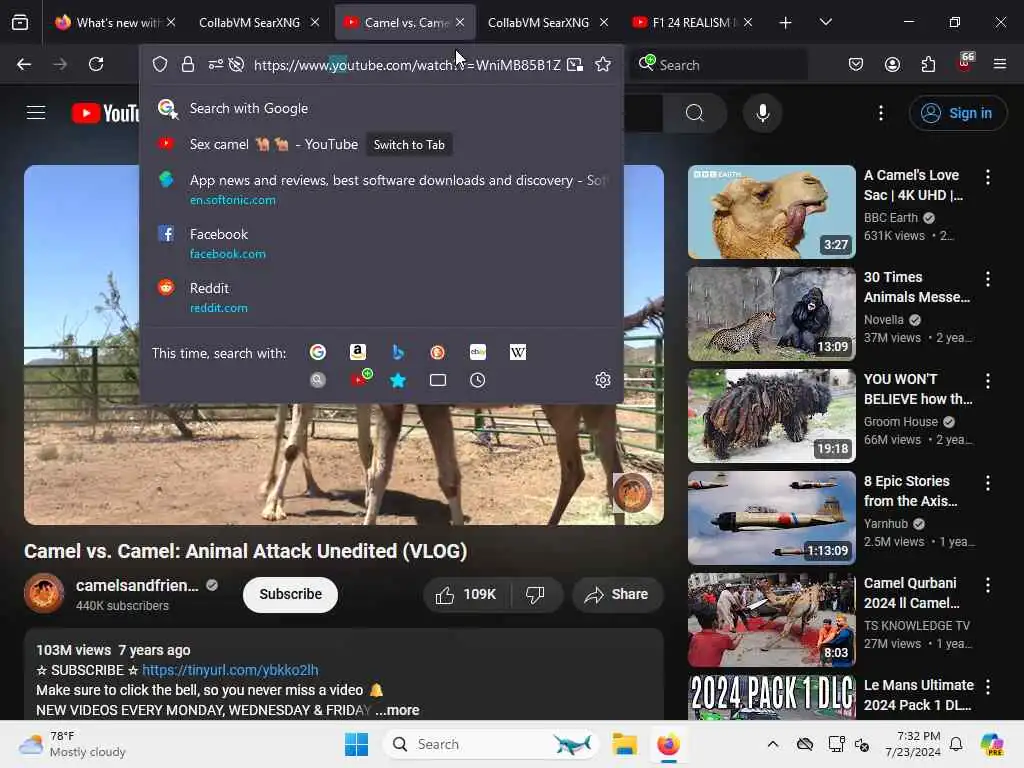Search this time with DuckDuckGo

tap(438, 353)
